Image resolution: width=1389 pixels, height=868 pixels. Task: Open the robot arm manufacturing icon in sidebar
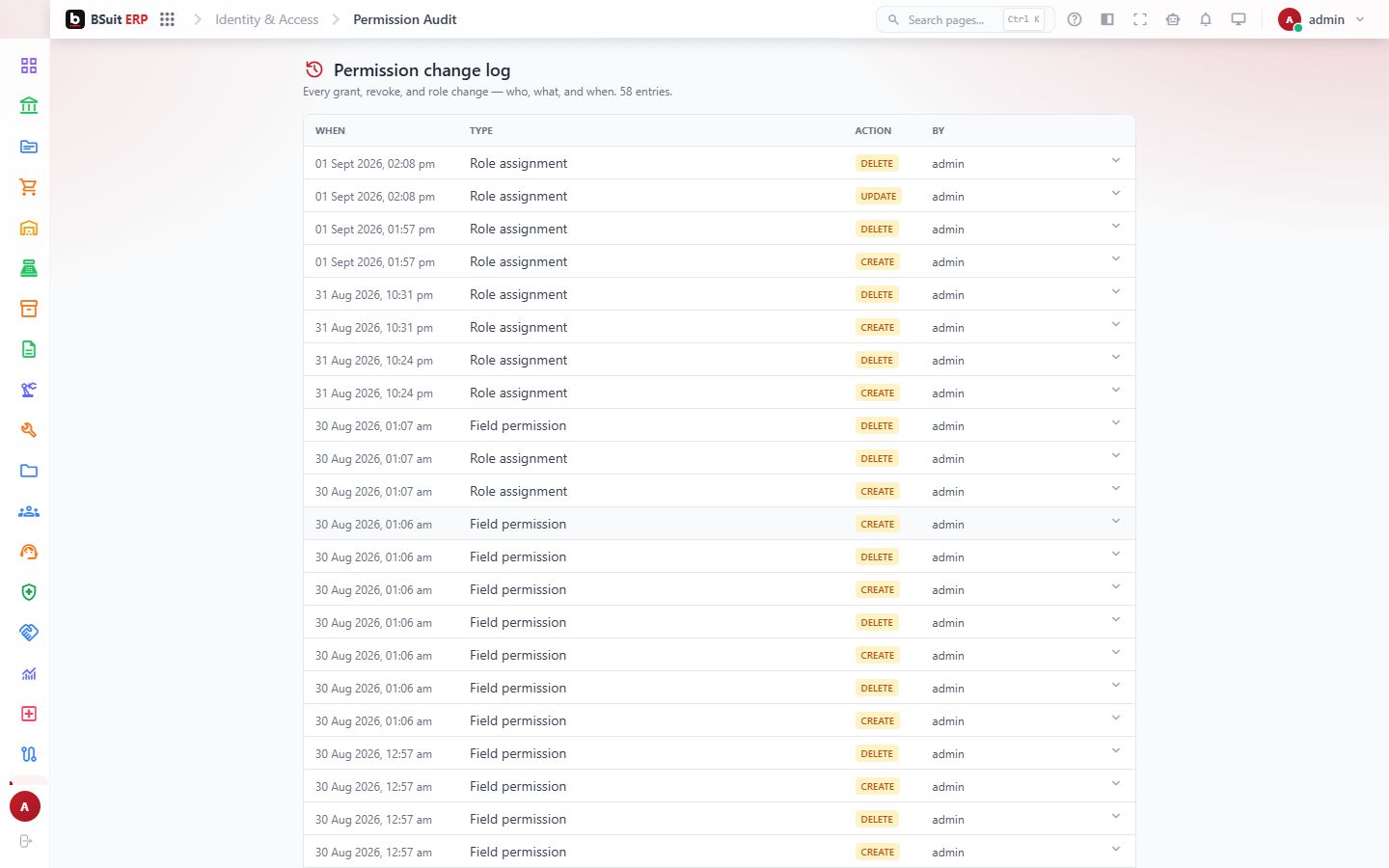29,390
